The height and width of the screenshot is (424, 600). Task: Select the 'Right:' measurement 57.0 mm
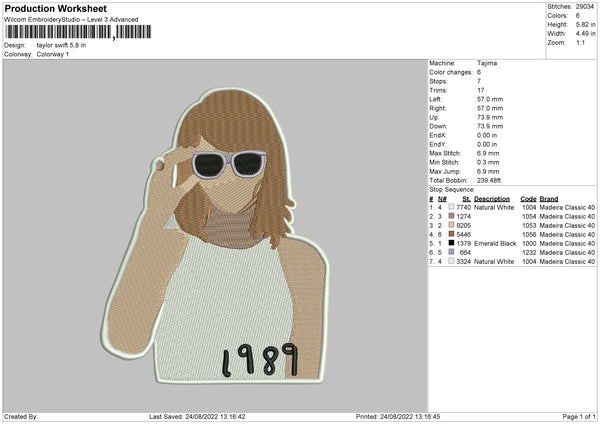pyautogui.click(x=490, y=108)
